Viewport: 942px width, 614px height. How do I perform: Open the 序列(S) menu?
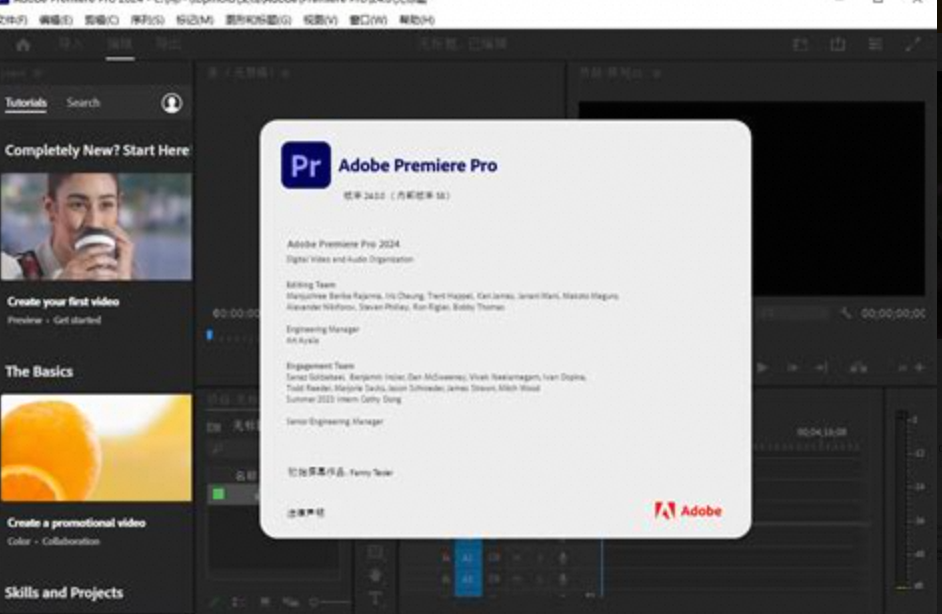(x=147, y=20)
